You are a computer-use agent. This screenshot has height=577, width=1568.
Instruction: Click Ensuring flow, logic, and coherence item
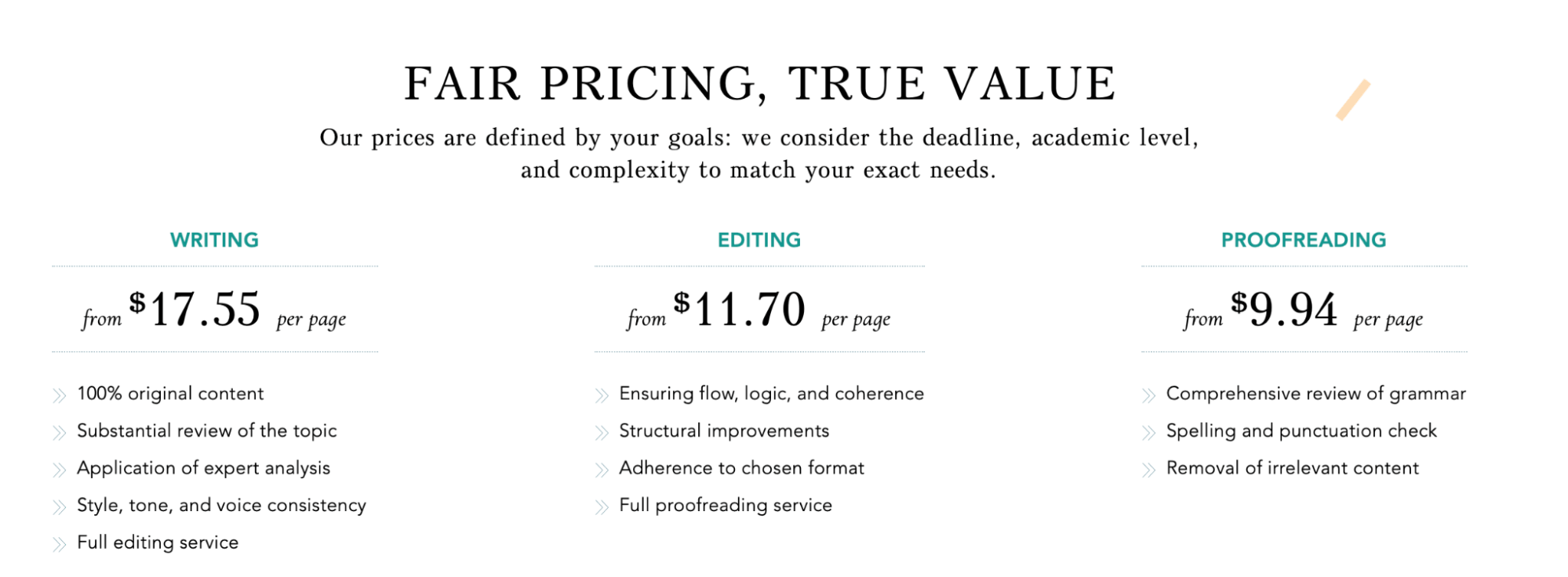tap(771, 394)
